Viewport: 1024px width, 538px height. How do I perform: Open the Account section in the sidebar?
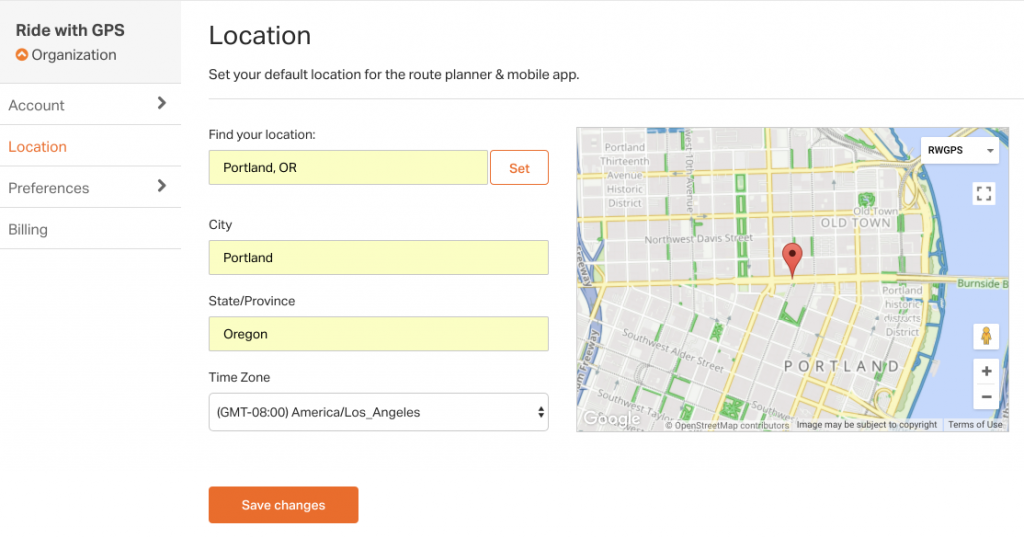(x=90, y=104)
